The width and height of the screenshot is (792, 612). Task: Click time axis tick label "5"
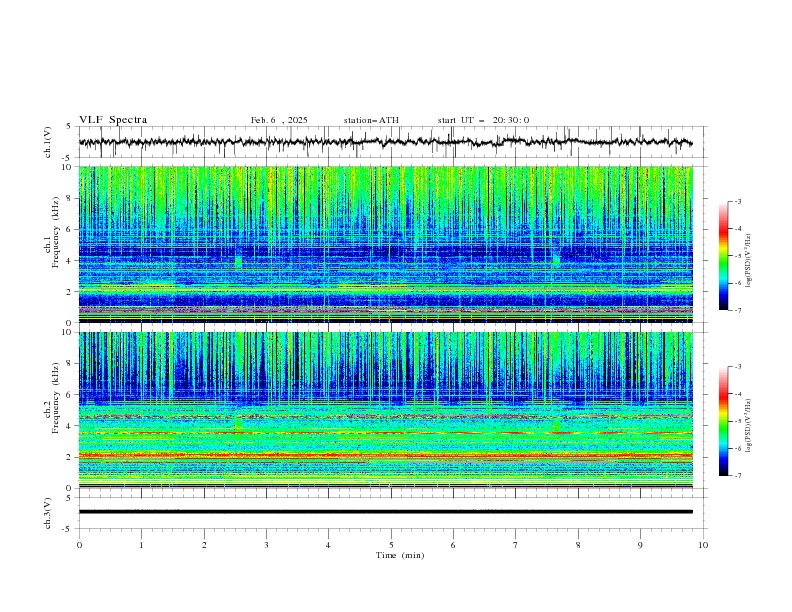tap(391, 545)
